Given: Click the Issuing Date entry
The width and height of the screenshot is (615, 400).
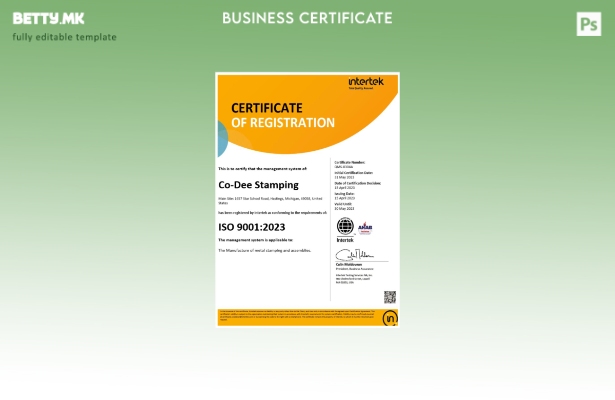Looking at the screenshot, I should (345, 197).
